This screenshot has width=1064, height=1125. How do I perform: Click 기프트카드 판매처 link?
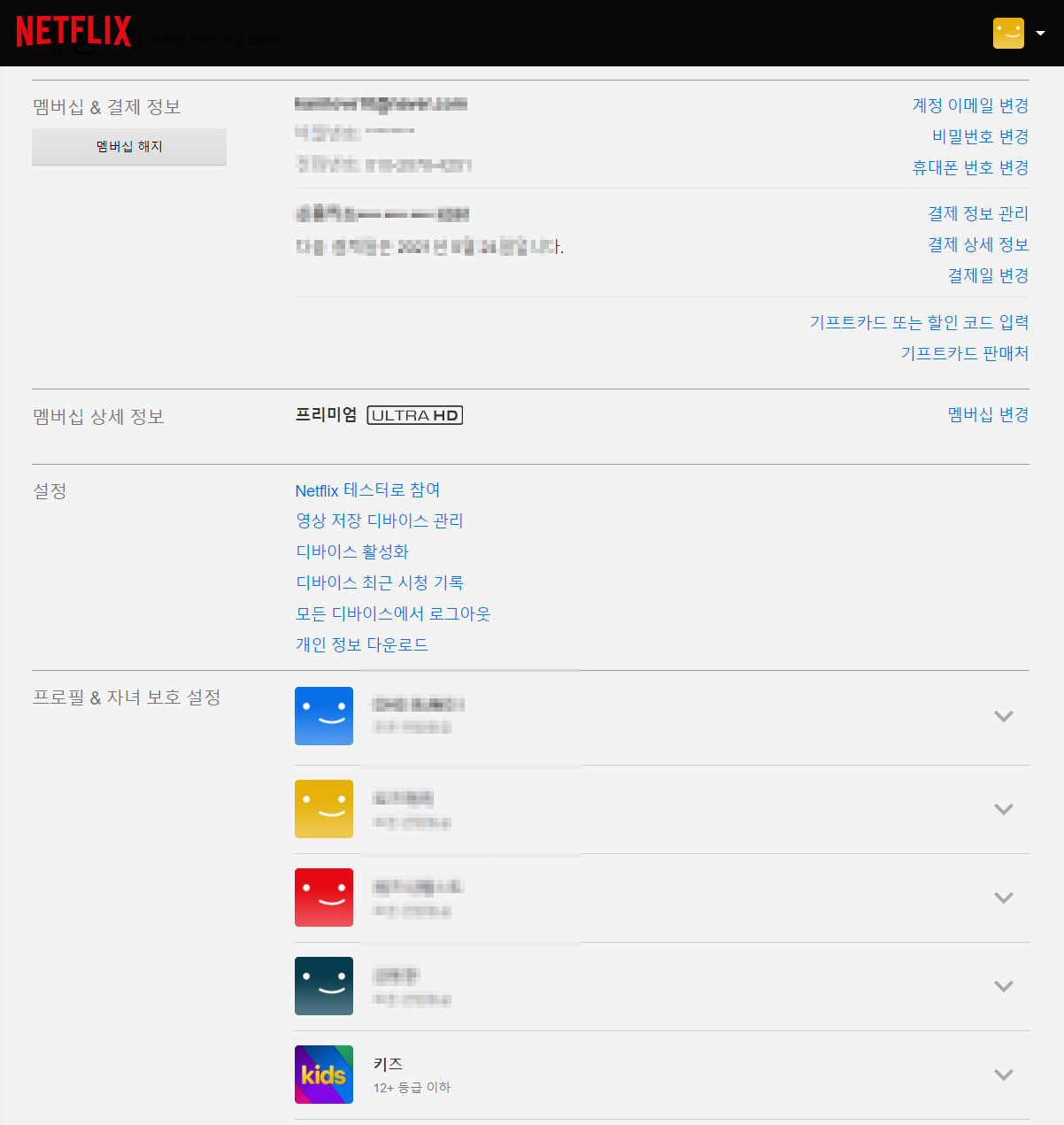(965, 353)
